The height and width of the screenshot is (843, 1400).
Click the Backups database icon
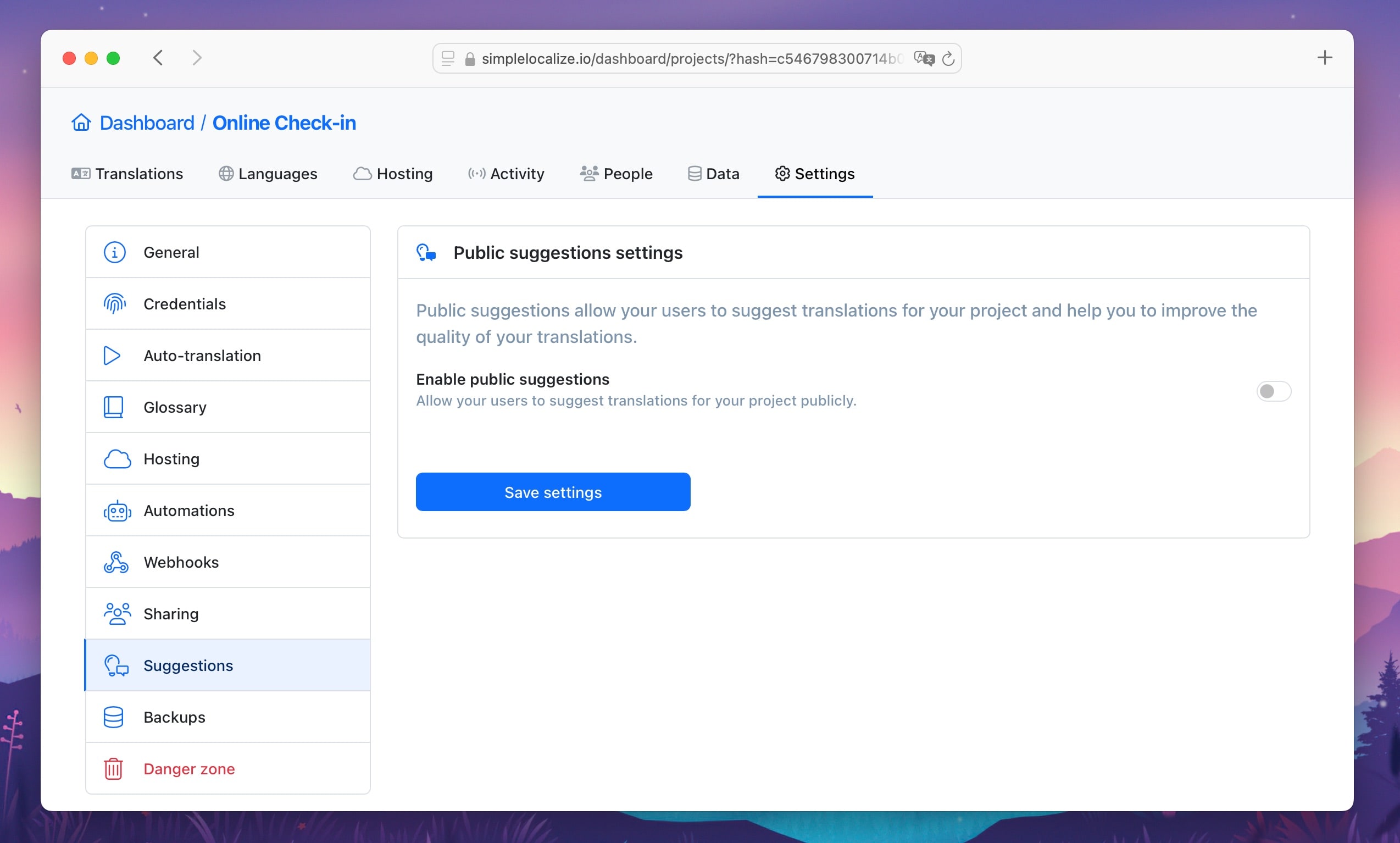pos(114,718)
